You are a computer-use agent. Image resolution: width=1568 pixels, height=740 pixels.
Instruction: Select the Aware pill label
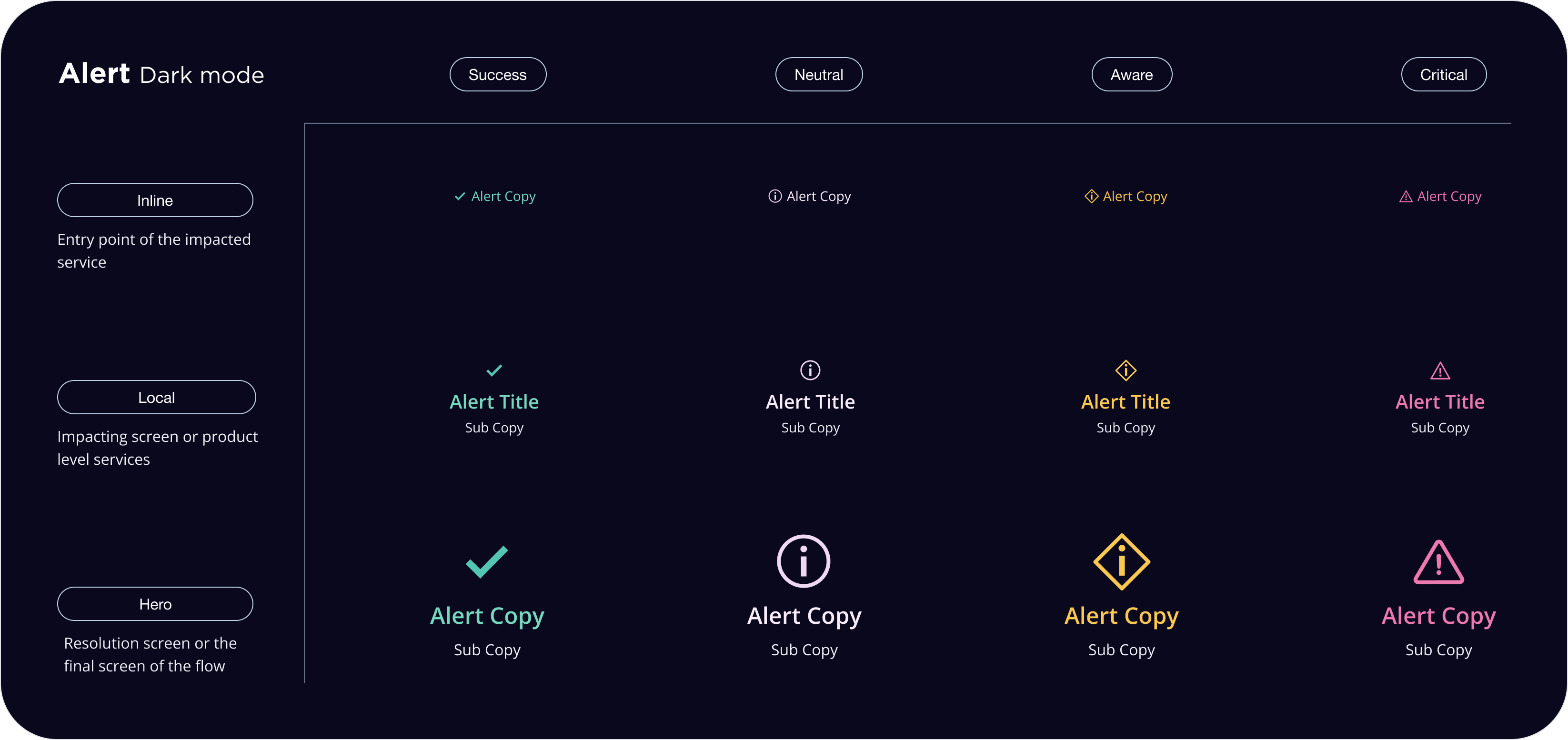(1132, 75)
